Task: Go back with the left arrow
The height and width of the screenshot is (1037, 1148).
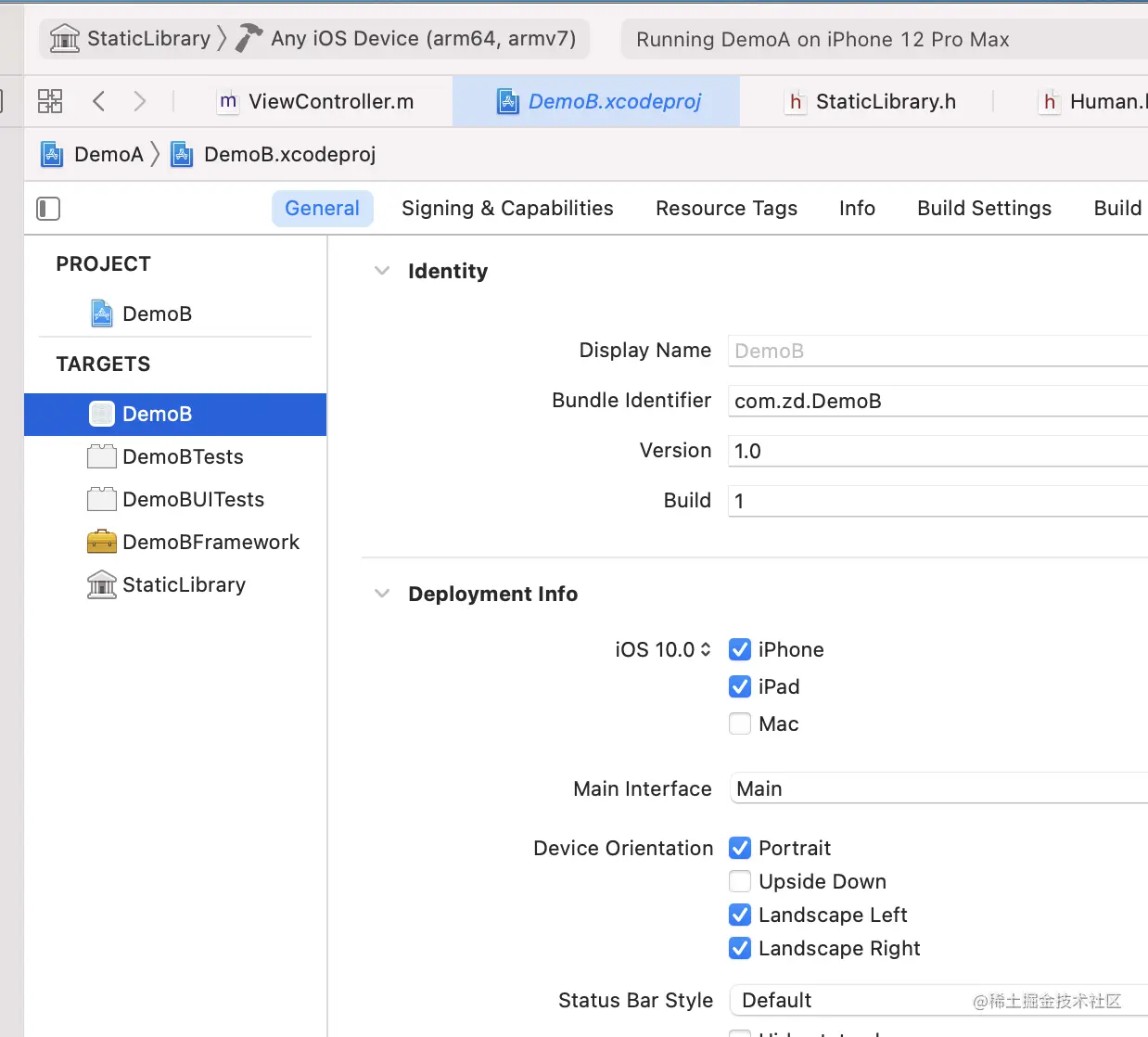Action: tap(99, 101)
